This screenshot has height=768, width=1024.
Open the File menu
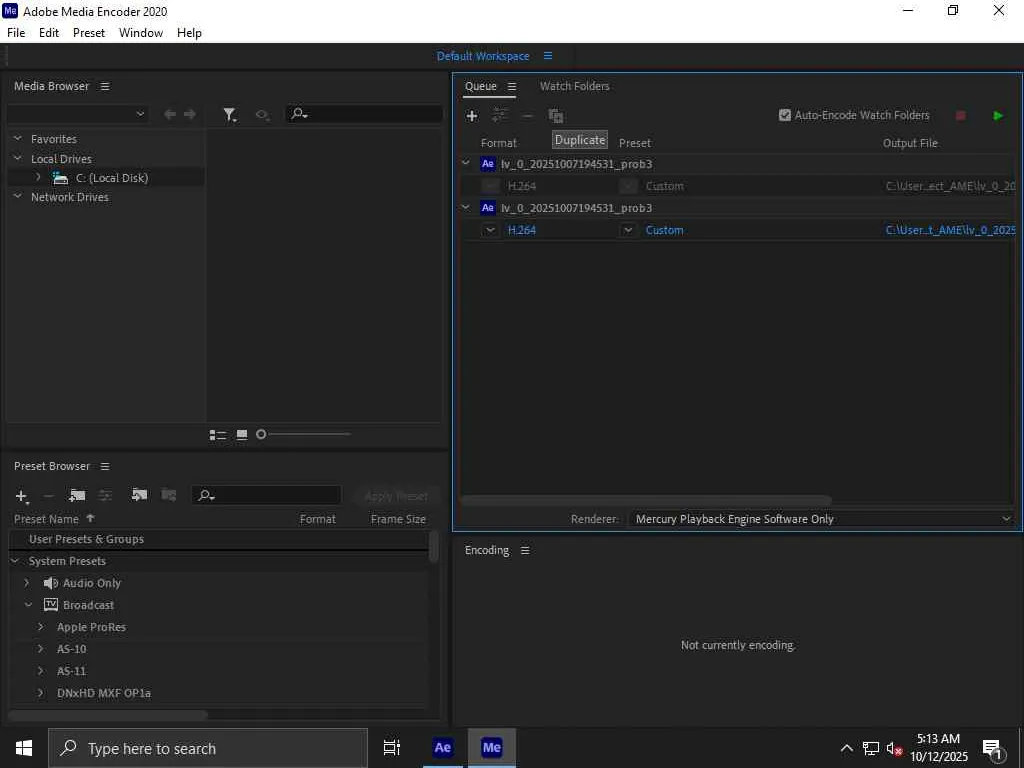(x=16, y=33)
